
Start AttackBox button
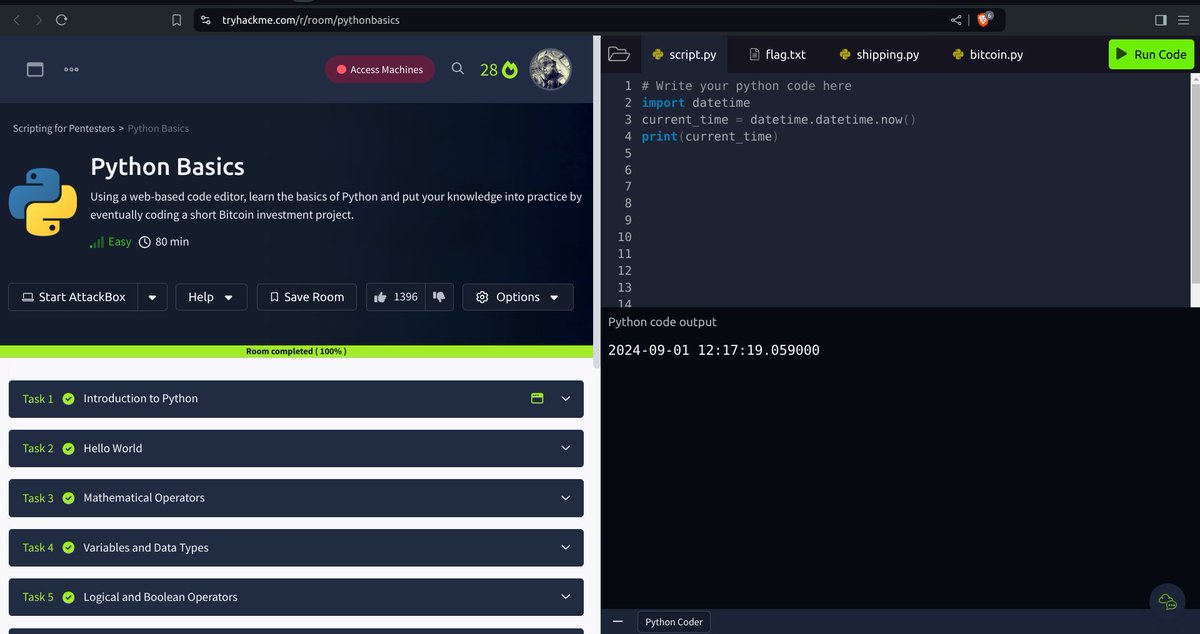click(x=73, y=297)
